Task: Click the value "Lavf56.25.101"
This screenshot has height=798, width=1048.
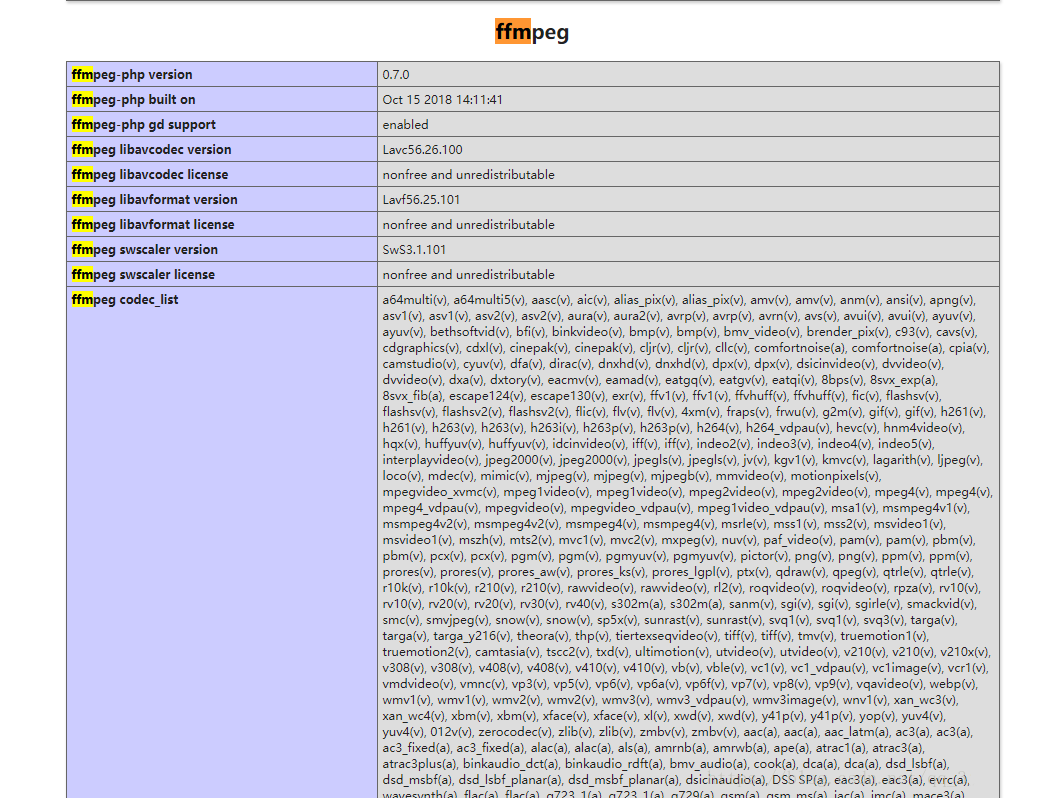Action: (x=421, y=200)
